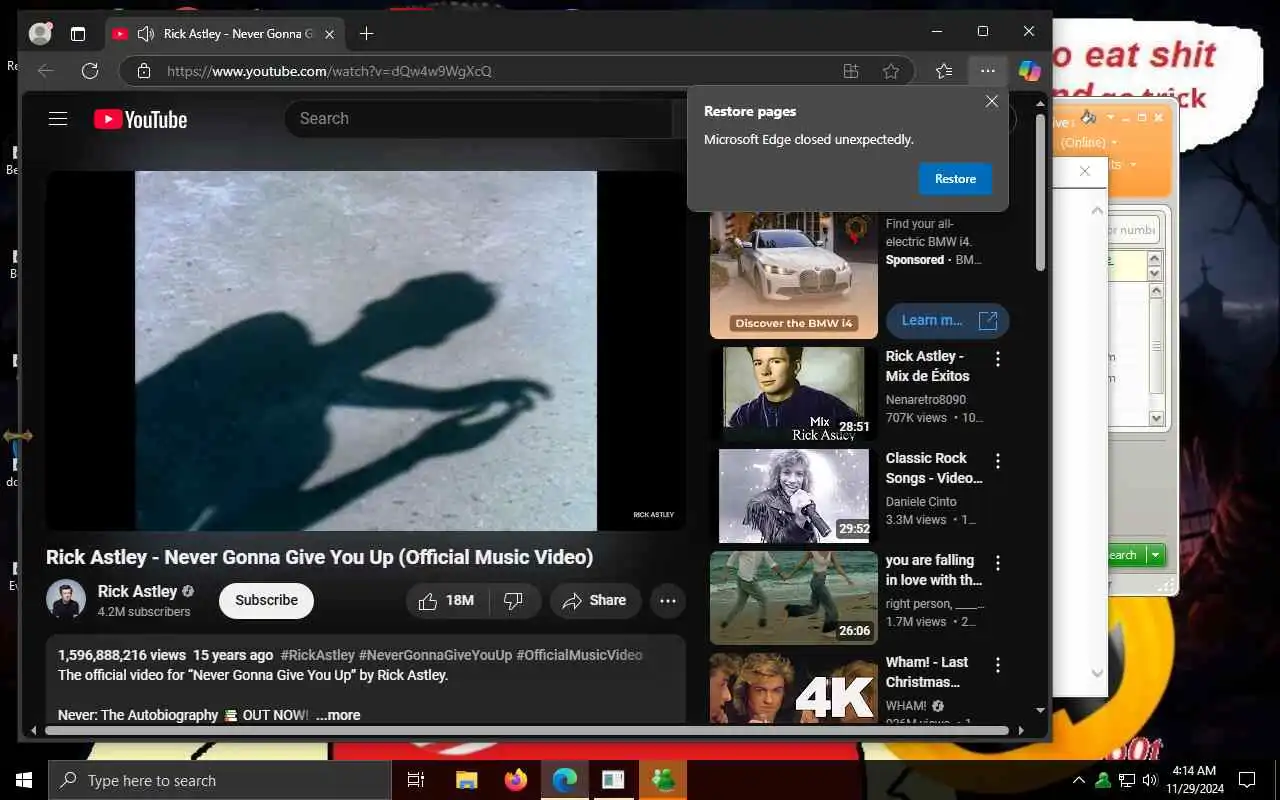Dismiss the Restore pages popup
Viewport: 1280px width, 800px height.
click(x=992, y=101)
